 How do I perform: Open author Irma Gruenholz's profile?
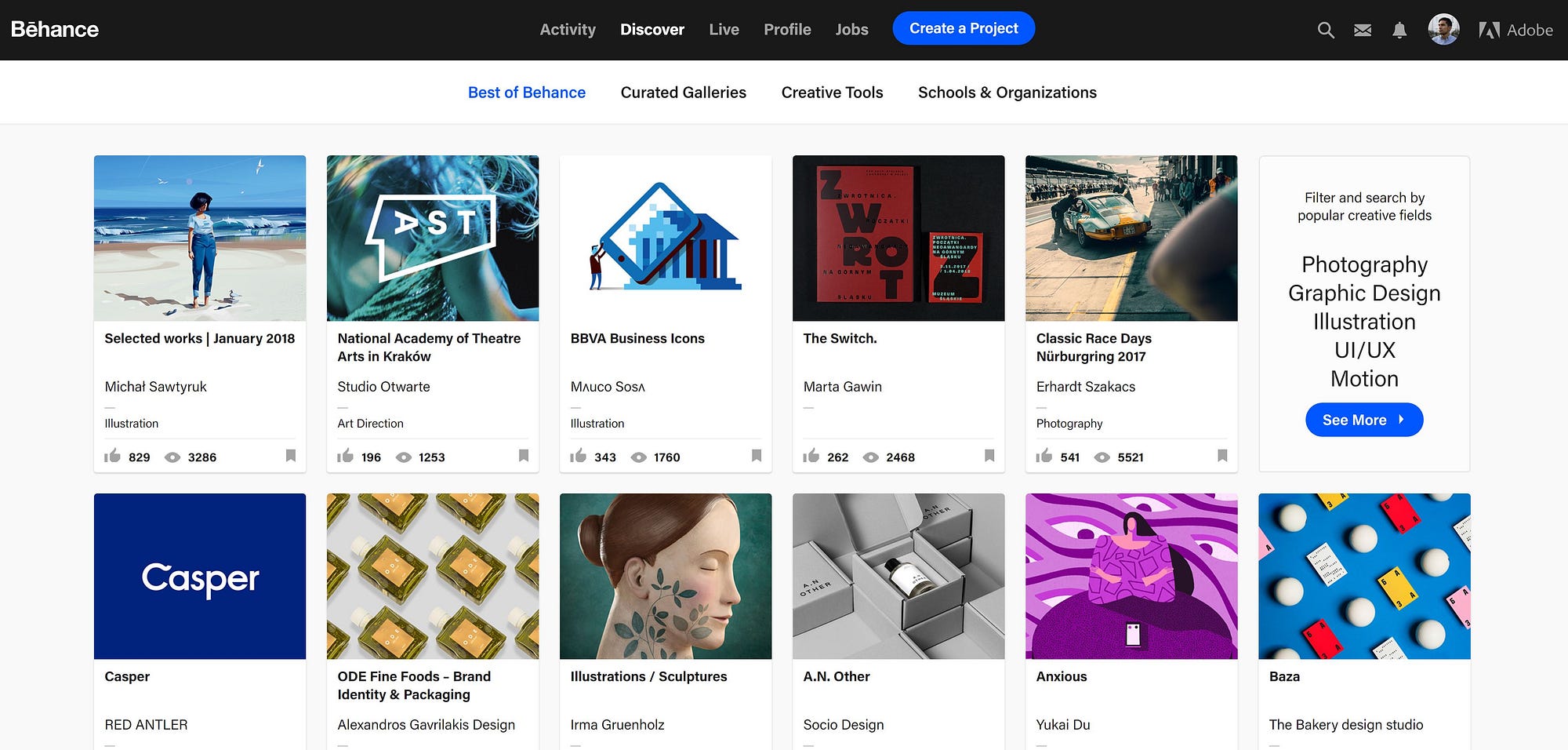617,725
